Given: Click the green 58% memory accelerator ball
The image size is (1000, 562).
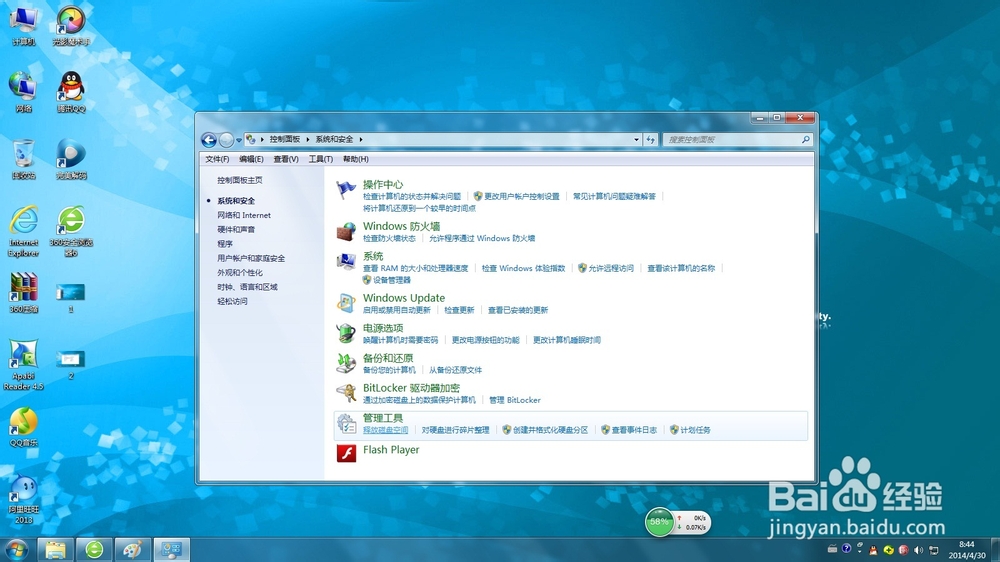Looking at the screenshot, I should coord(659,522).
